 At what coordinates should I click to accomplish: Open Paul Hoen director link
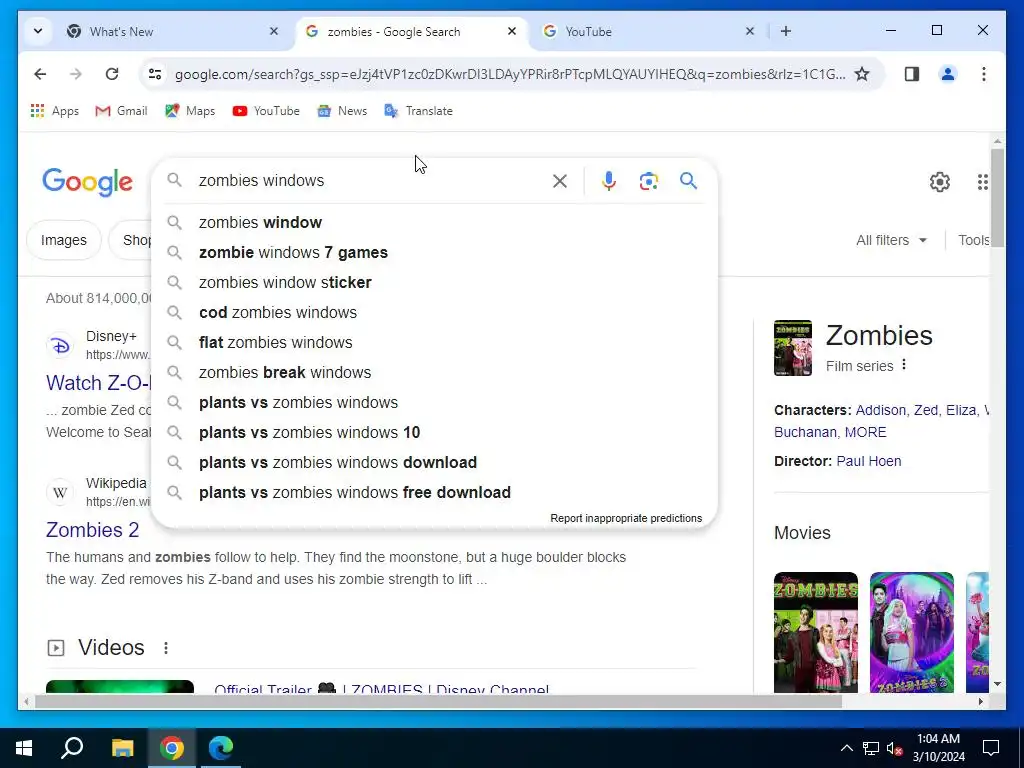click(x=869, y=461)
